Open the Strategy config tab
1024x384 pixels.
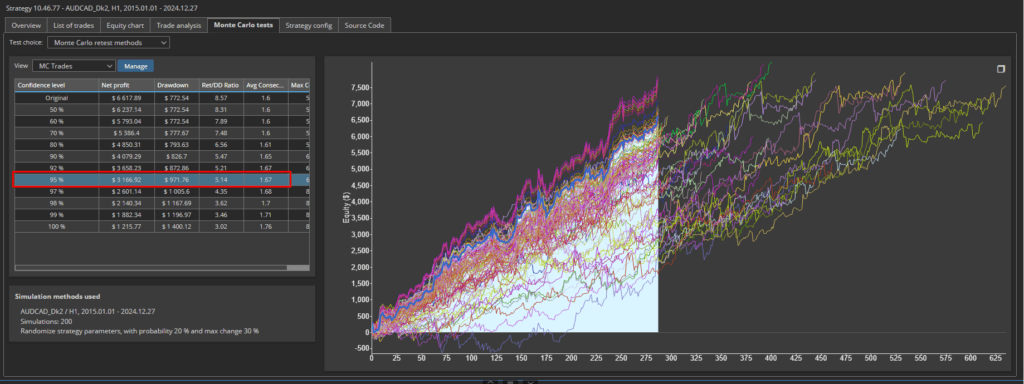[x=309, y=25]
